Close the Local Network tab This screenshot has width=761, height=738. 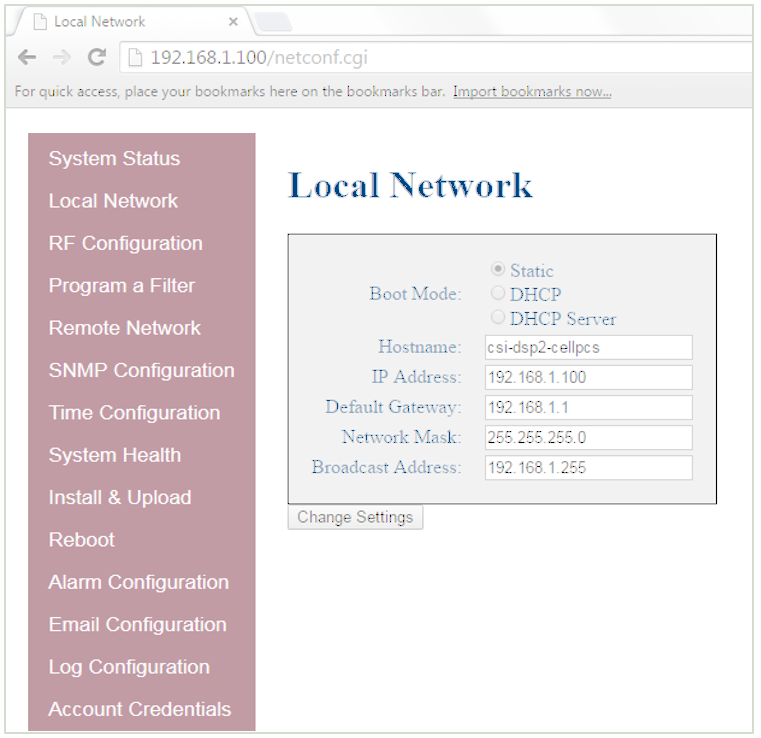(233, 22)
